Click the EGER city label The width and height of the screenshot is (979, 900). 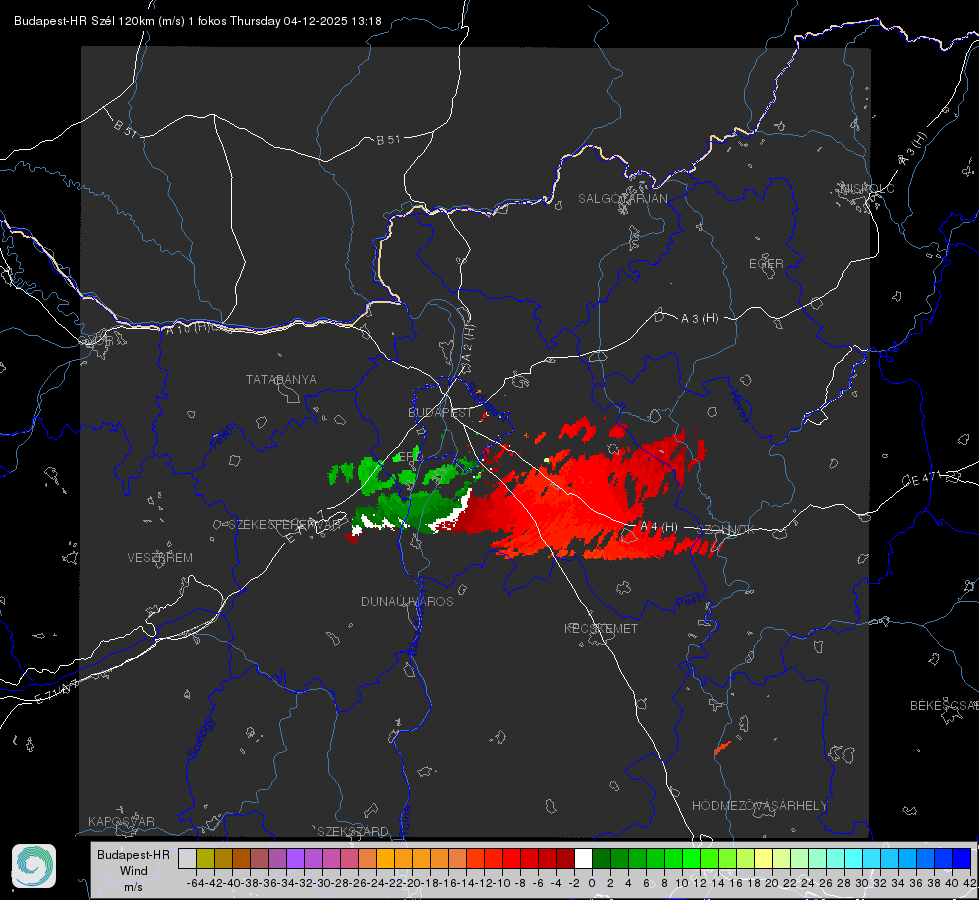pos(766,264)
